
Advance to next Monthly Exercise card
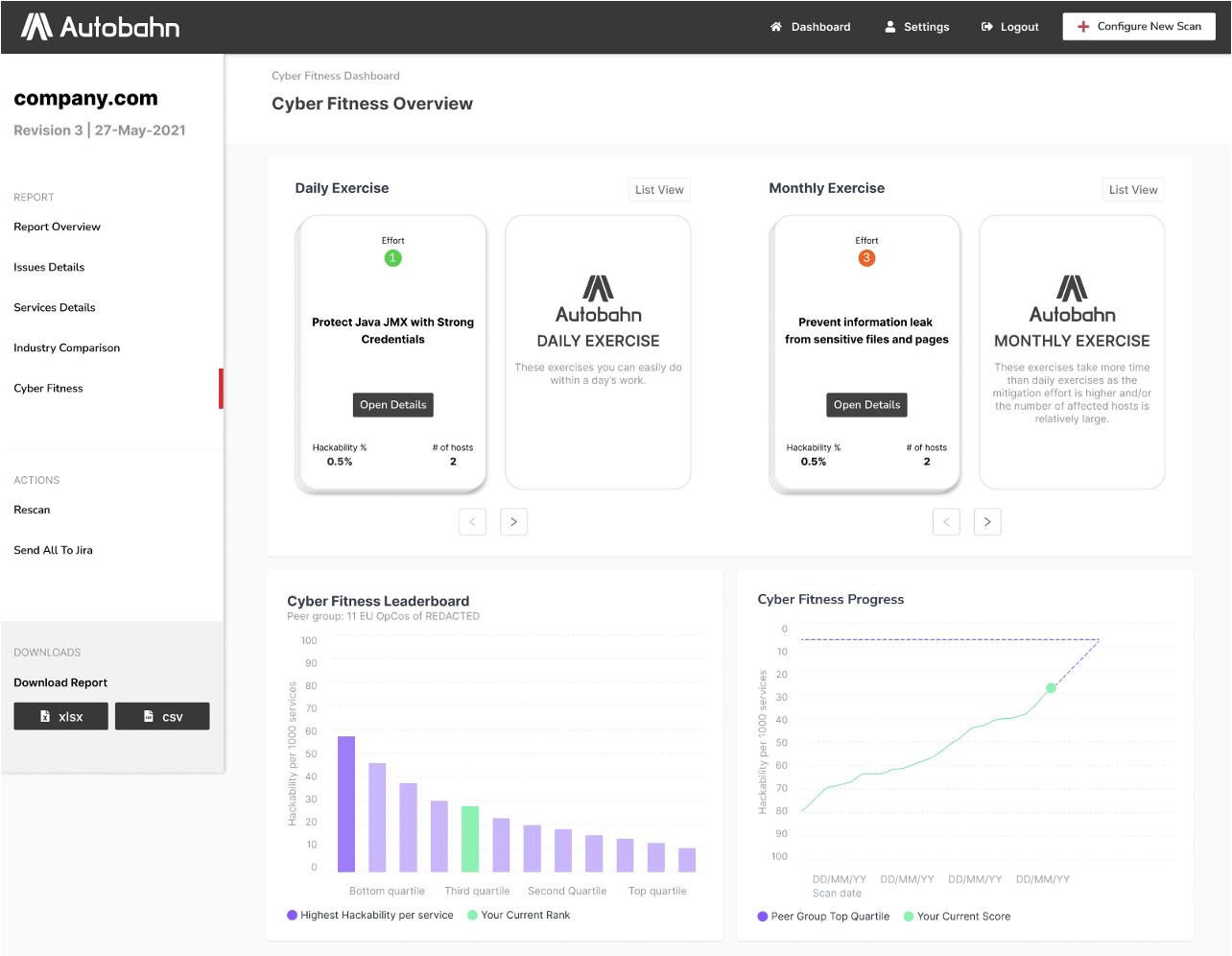tap(988, 522)
